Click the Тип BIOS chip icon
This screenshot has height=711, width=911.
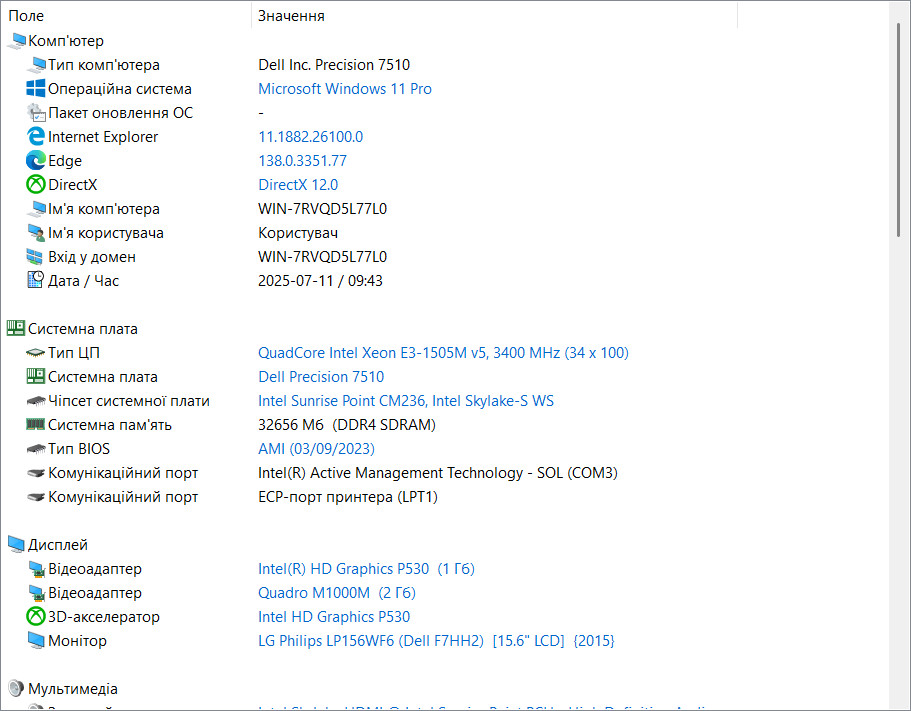click(x=36, y=449)
